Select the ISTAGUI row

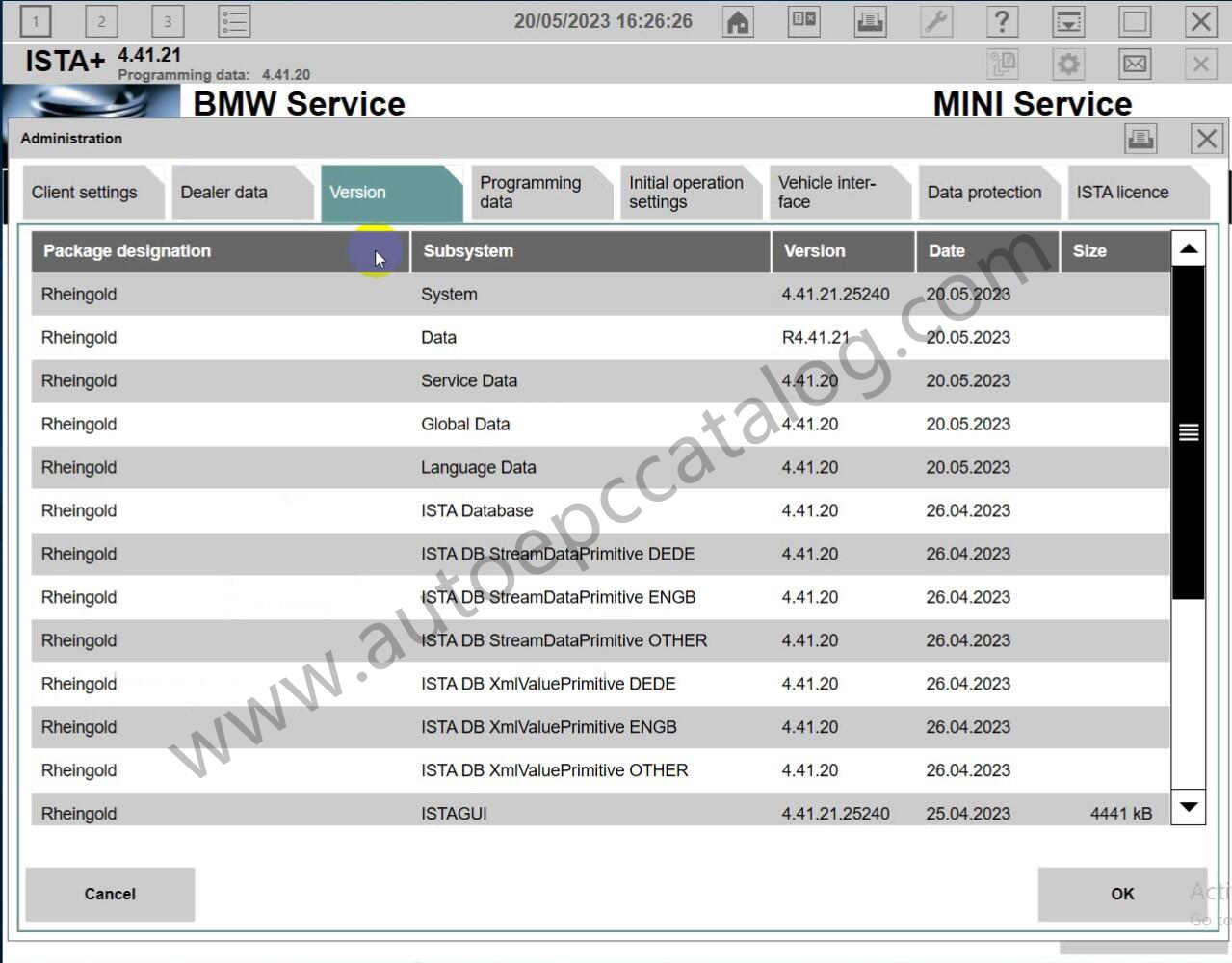600,811
